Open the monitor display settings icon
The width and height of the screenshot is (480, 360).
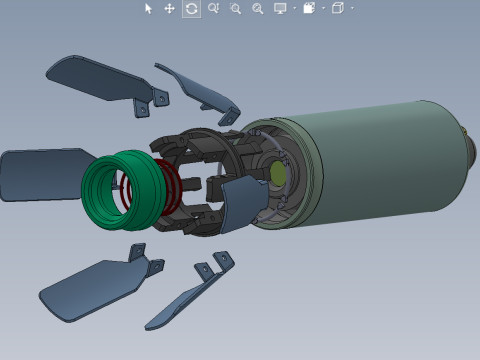tap(280, 8)
